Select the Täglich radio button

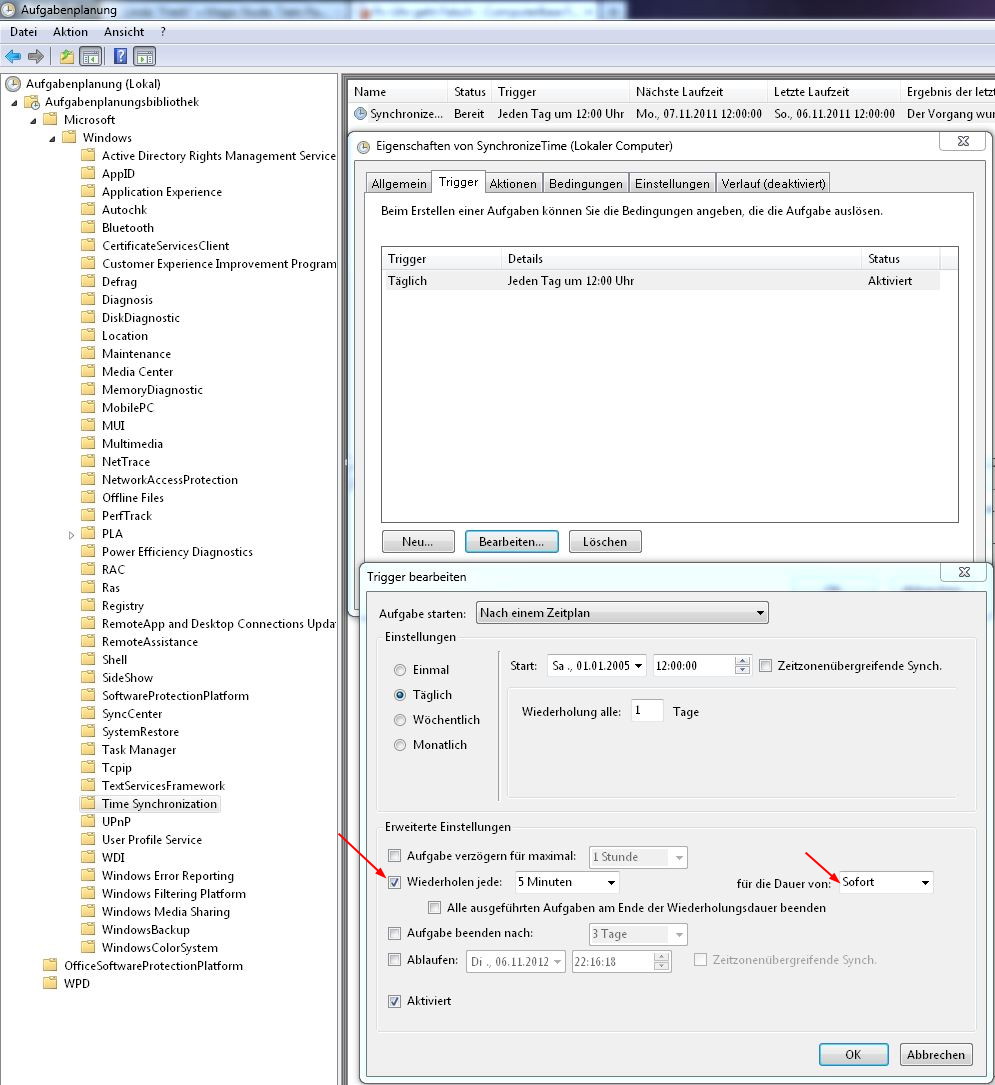(400, 695)
